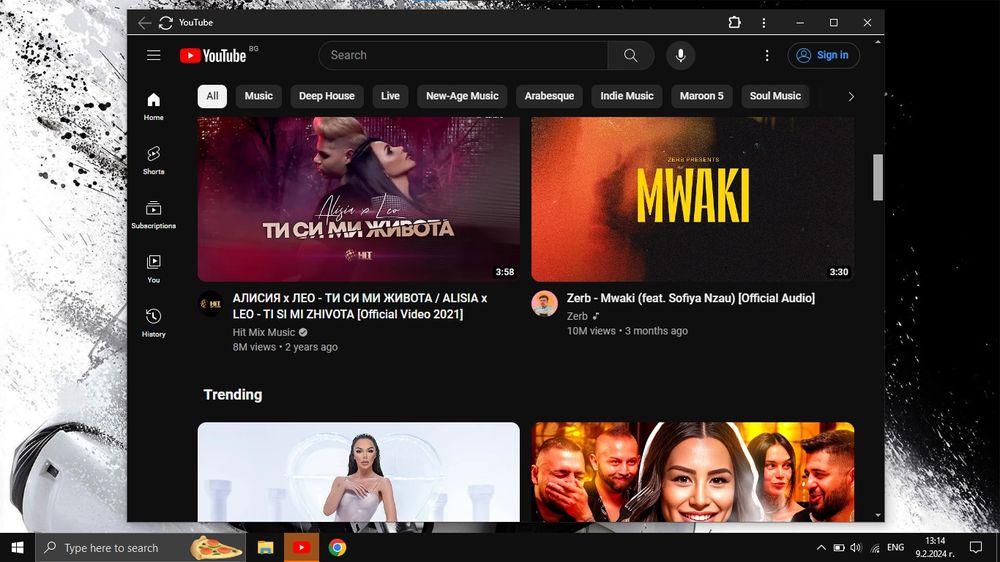Screen dimensions: 1000x562
Task: Go back using the window back arrow
Action: [x=144, y=23]
